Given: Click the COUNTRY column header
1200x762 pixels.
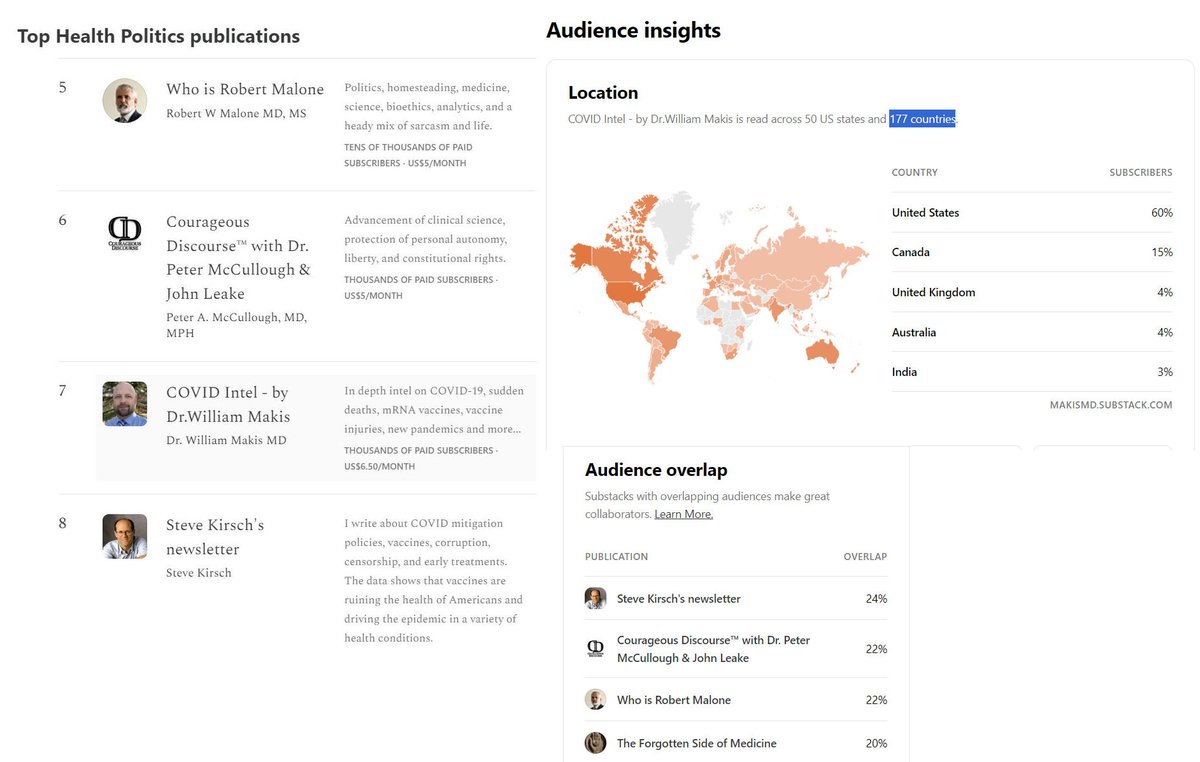Looking at the screenshot, I should pyautogui.click(x=915, y=173).
